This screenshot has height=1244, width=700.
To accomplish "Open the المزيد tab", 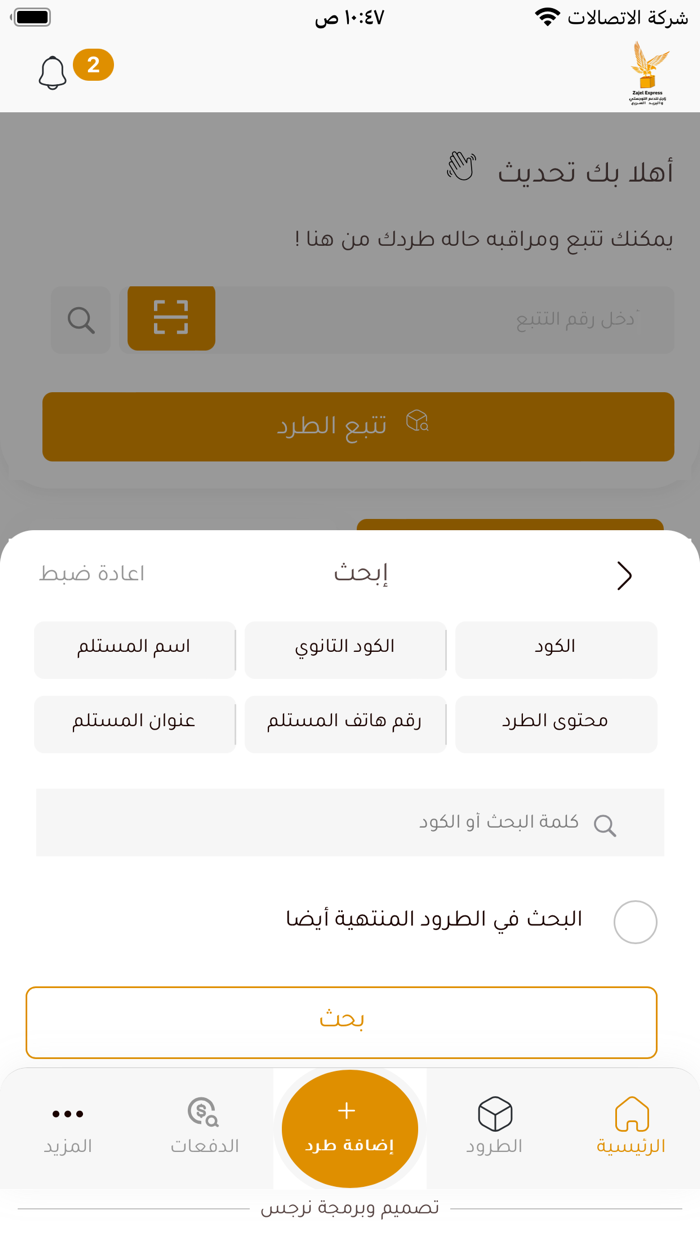I will (70, 1128).
